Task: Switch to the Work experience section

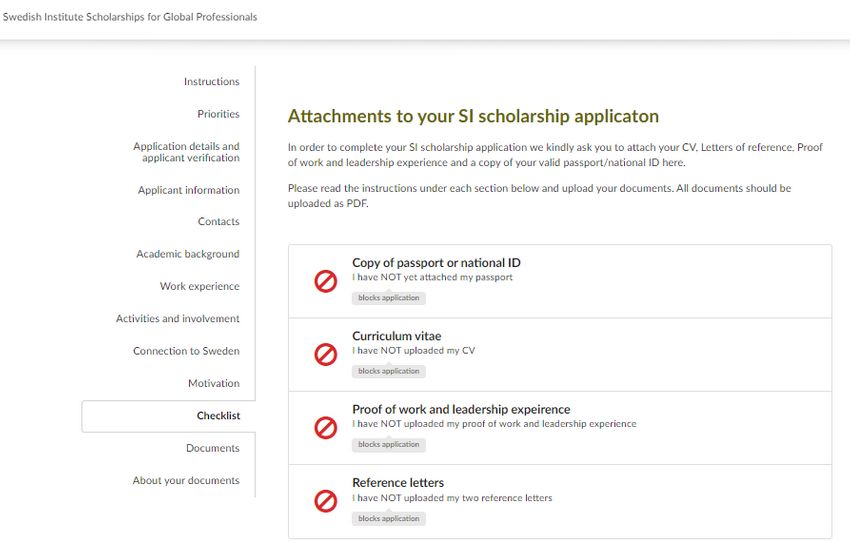Action: click(x=199, y=286)
